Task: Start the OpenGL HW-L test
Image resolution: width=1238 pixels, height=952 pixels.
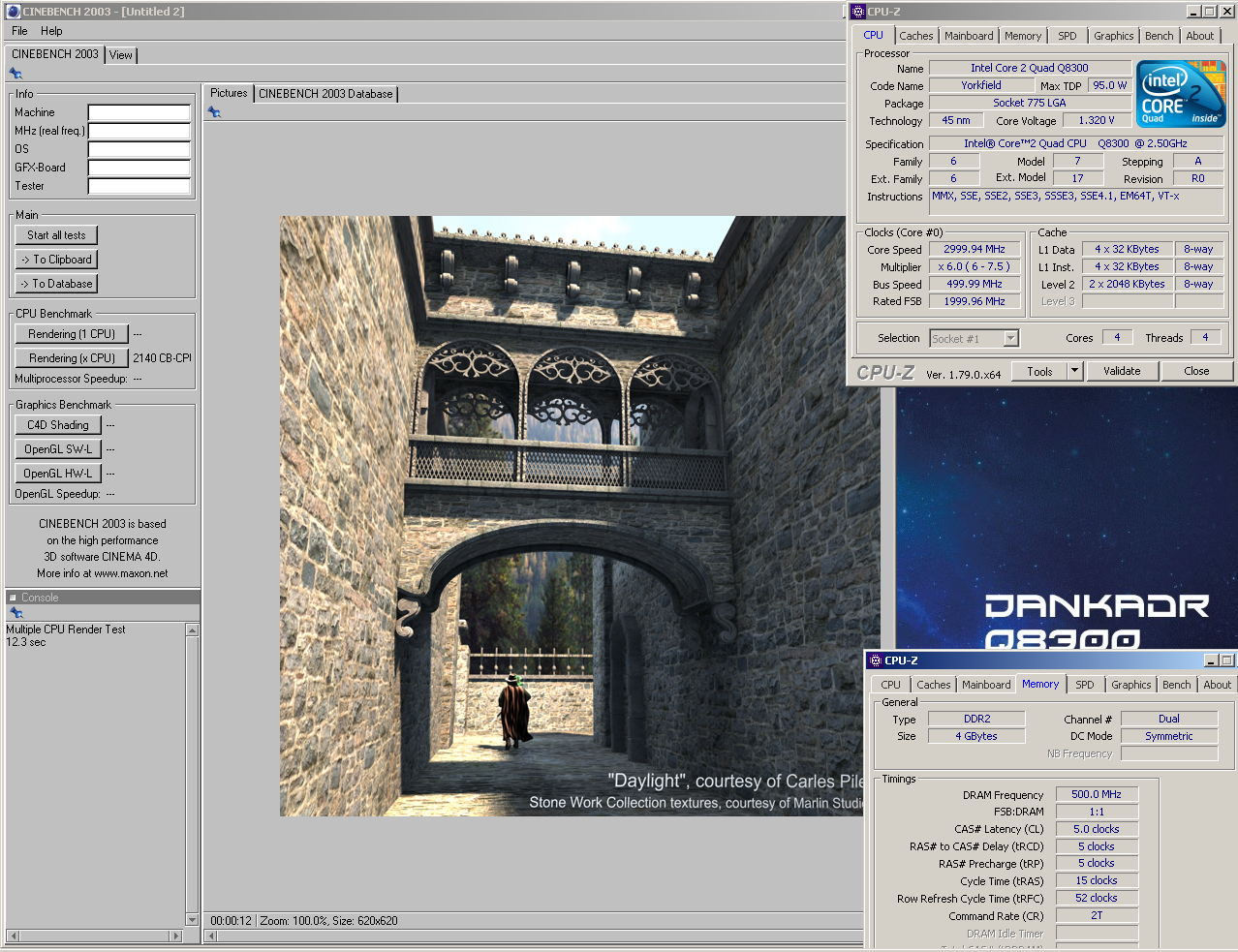Action: pyautogui.click(x=58, y=474)
